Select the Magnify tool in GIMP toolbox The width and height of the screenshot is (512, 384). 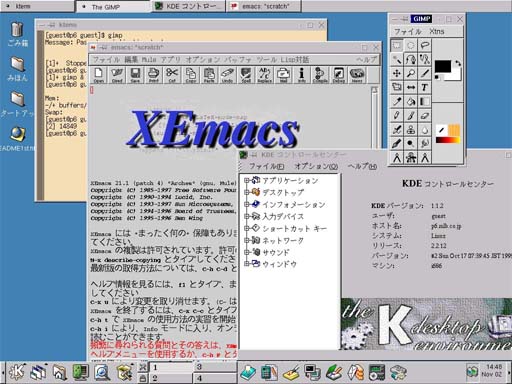tap(411, 73)
